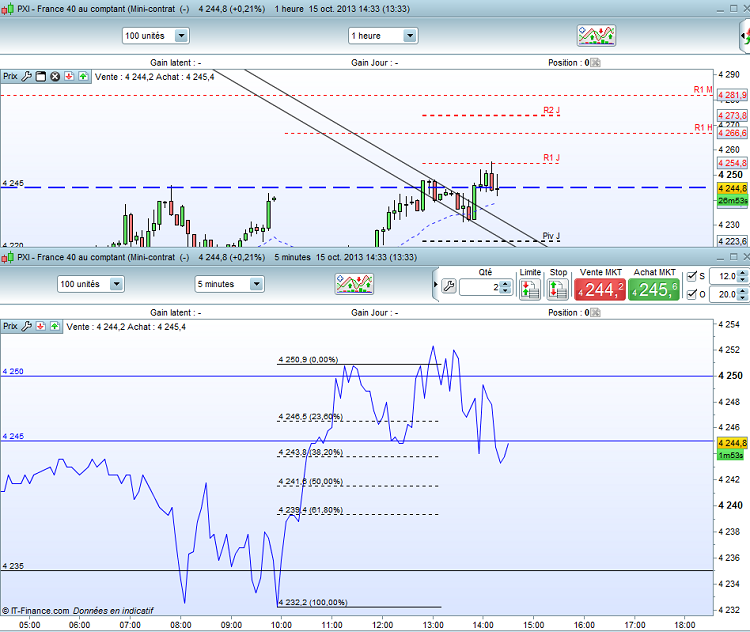Screen dimensions: 750x632
Task: Decrease the O value 20.0 stepper
Action: click(x=742, y=298)
